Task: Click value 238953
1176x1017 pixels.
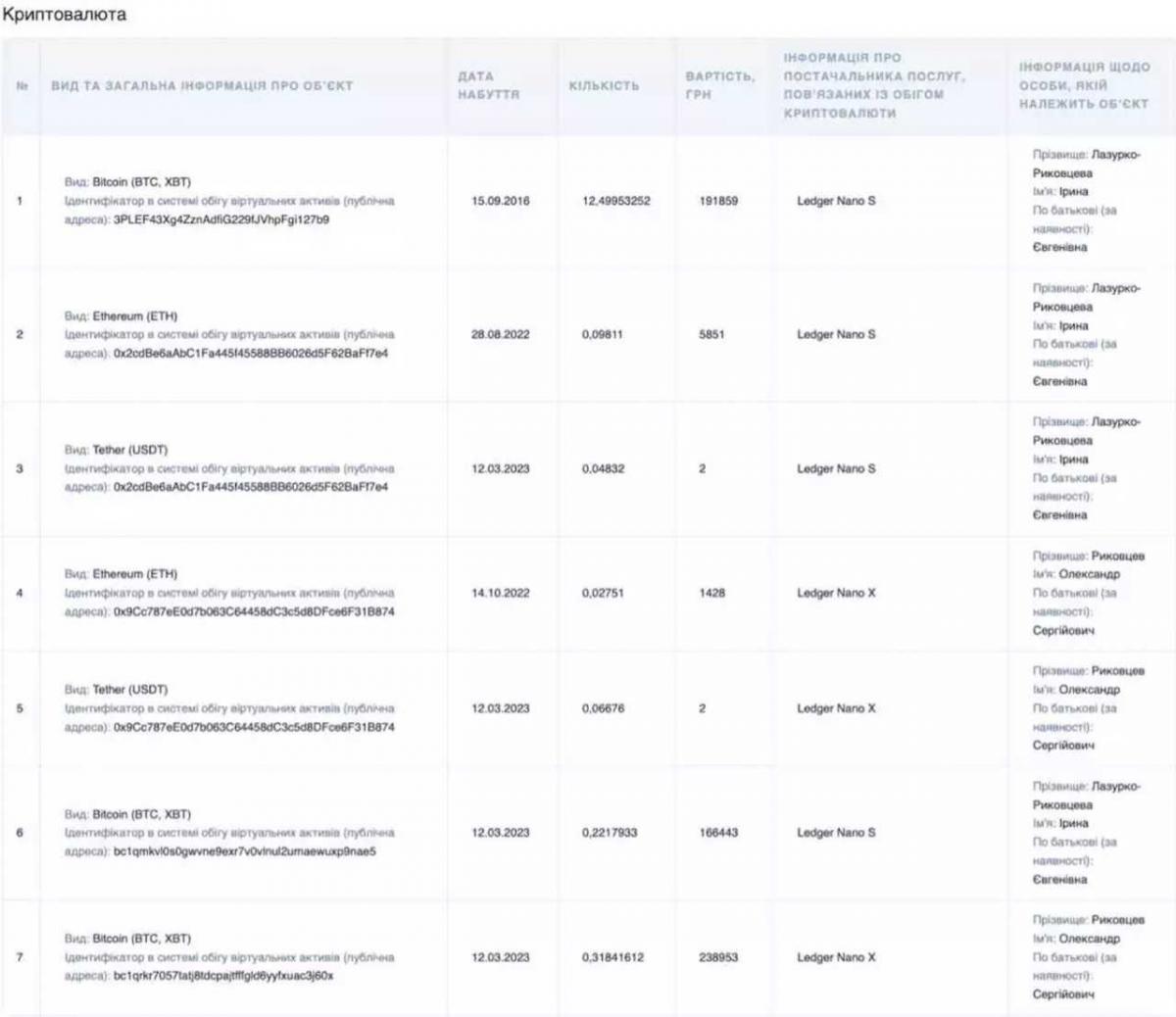Action: 718,957
